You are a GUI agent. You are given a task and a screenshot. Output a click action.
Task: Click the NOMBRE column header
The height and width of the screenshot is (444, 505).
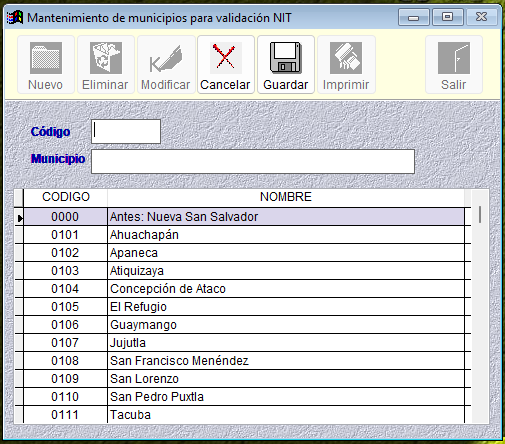286,197
